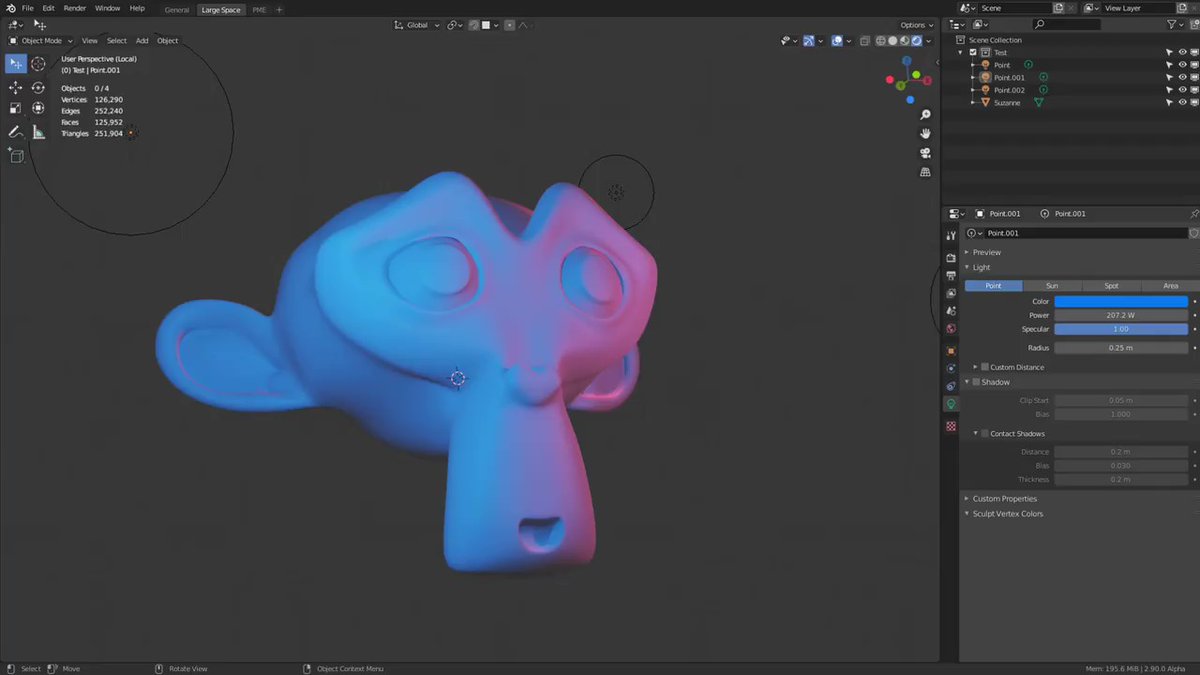Switch to the PME workspace tab
Screen dimensions: 1200x675
(x=260, y=9)
